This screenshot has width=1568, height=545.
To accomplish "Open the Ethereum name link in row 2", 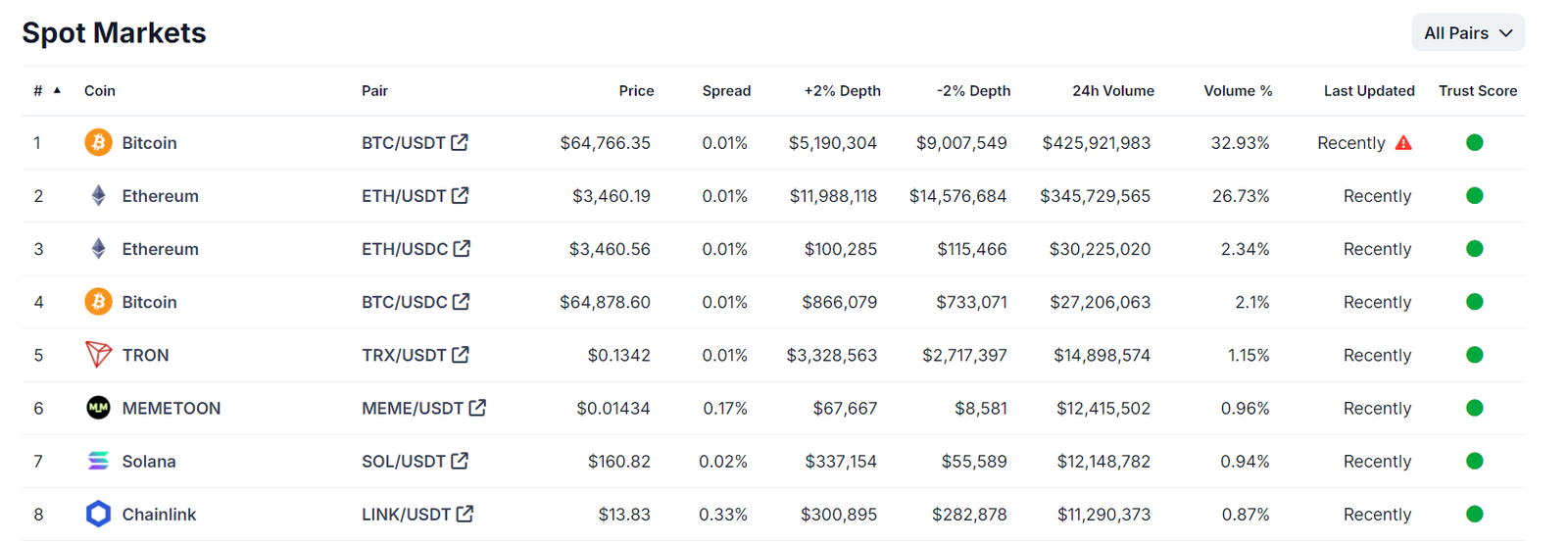I will click(160, 196).
